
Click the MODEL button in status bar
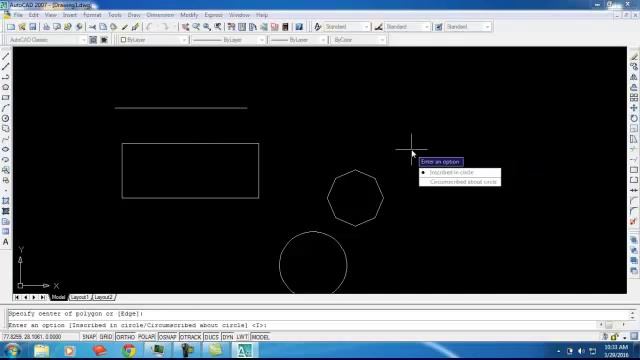pos(260,337)
